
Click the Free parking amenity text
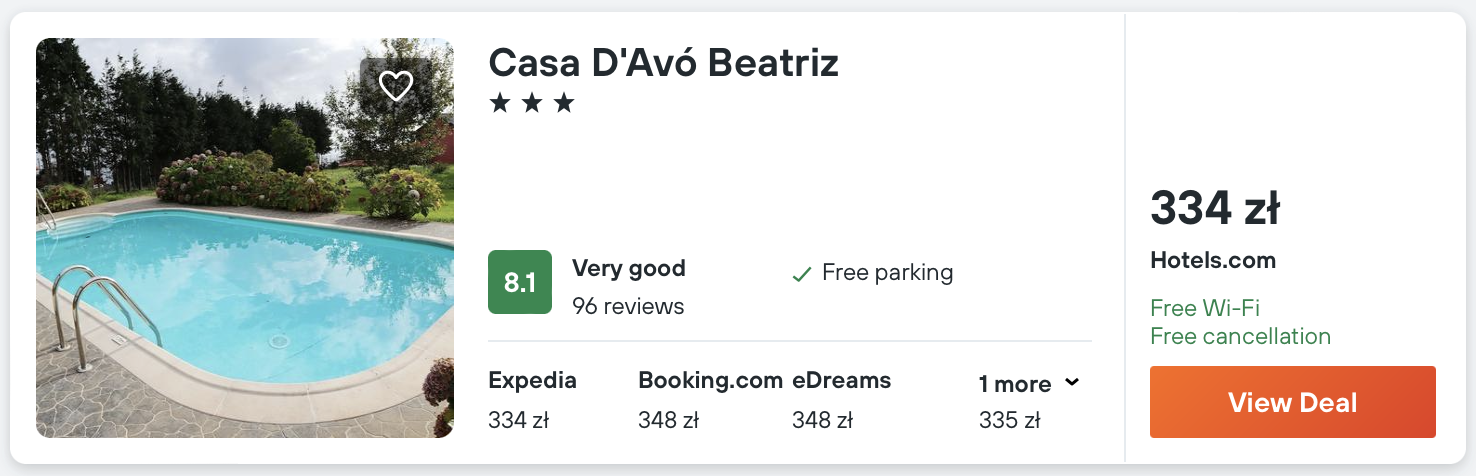point(887,272)
